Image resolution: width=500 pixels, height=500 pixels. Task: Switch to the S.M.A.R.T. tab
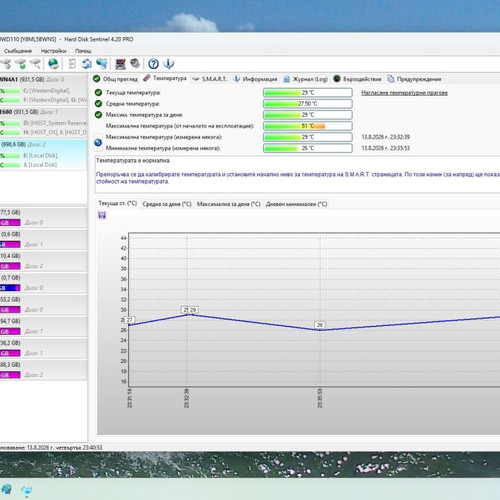(x=210, y=79)
